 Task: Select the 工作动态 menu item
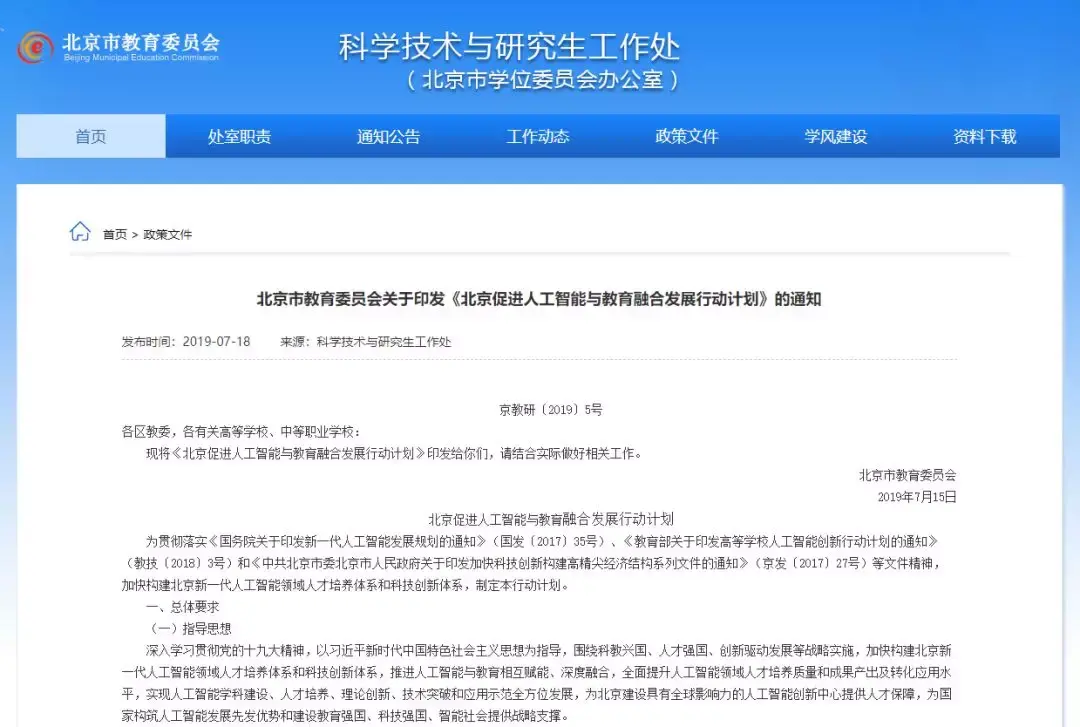(x=538, y=136)
